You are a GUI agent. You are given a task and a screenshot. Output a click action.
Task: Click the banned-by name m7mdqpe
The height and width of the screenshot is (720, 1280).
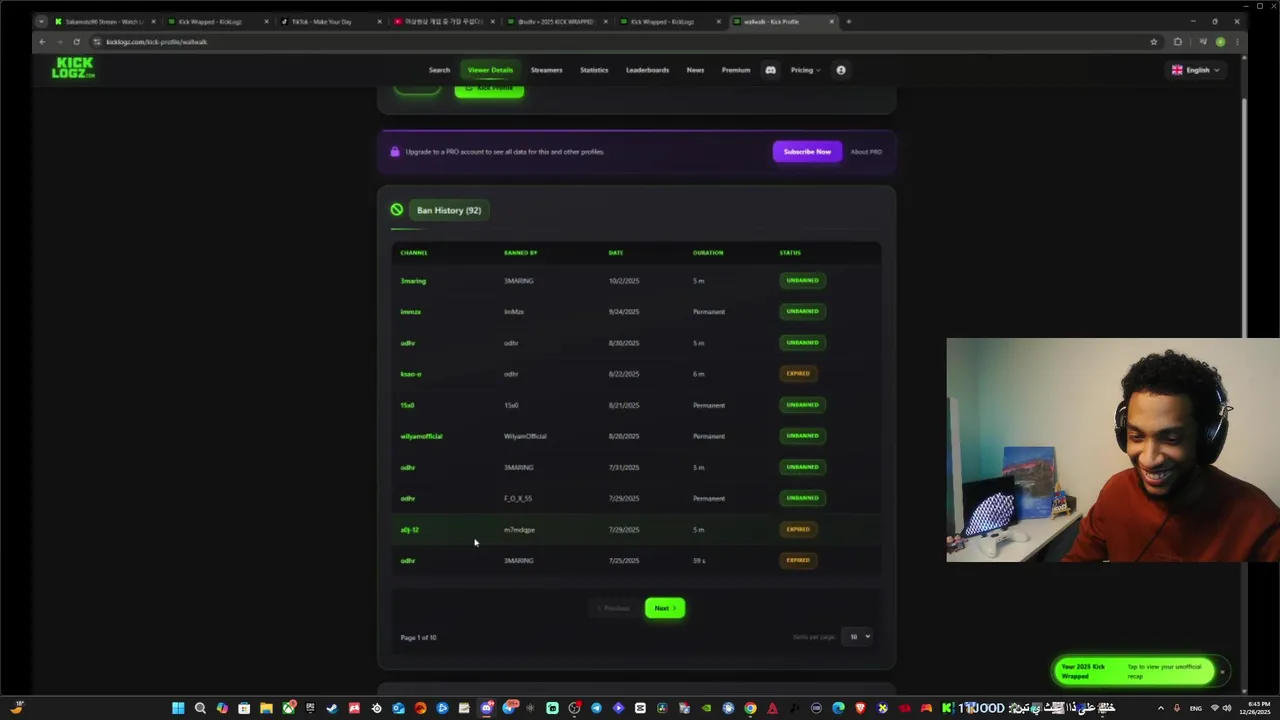(519, 530)
